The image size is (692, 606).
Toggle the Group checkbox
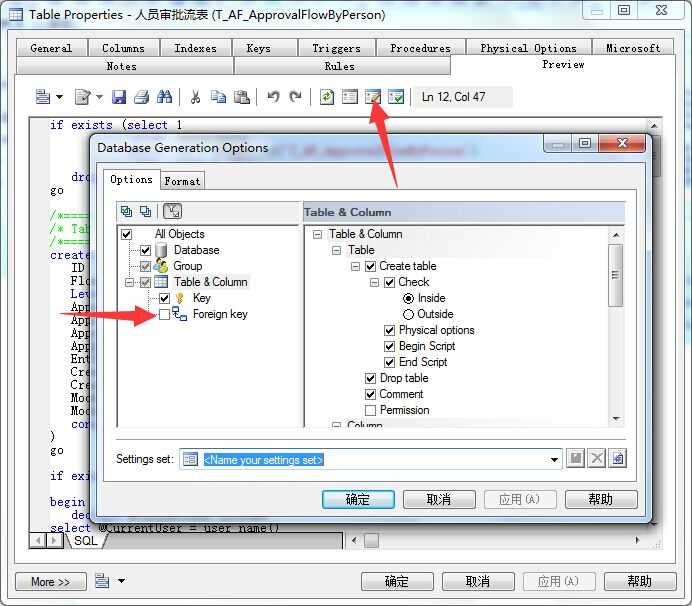(x=146, y=266)
